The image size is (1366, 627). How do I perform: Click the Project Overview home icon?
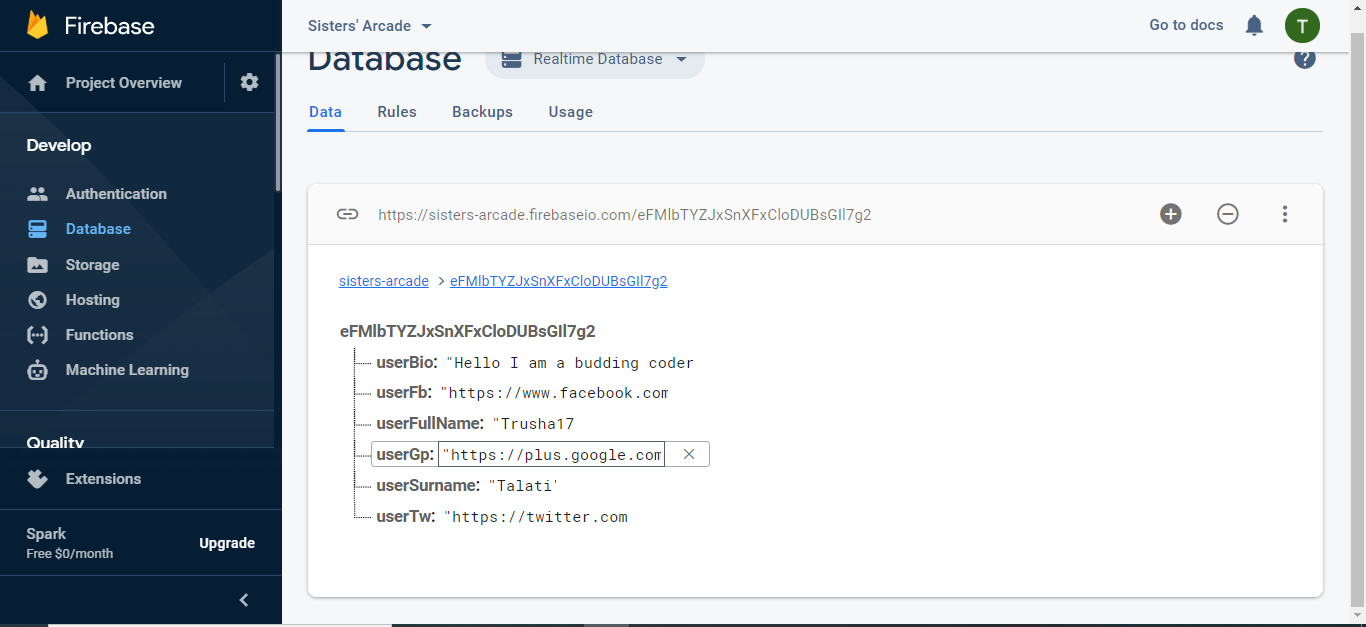click(x=38, y=83)
